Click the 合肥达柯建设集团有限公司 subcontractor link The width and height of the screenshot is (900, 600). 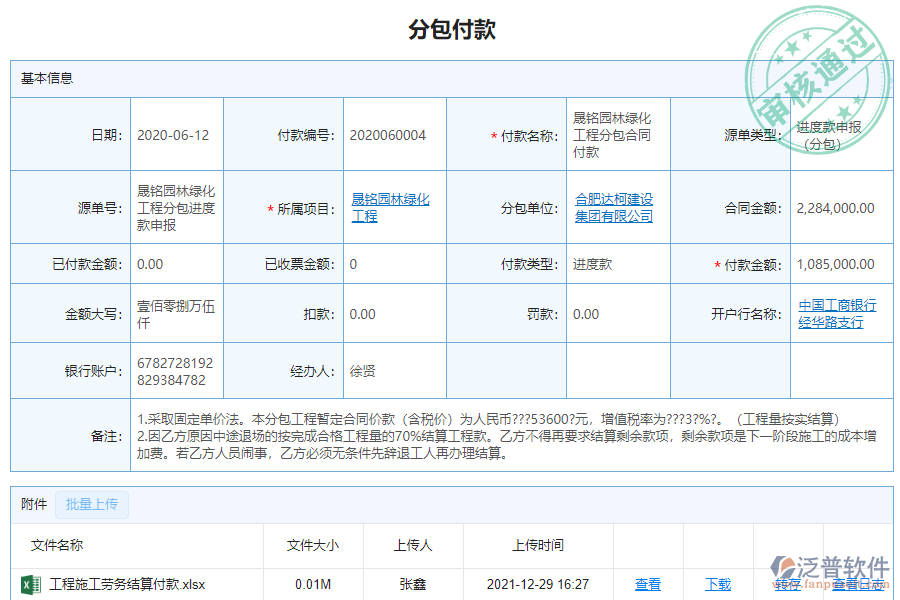coord(611,206)
